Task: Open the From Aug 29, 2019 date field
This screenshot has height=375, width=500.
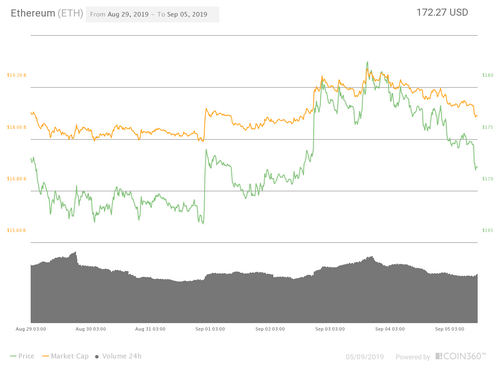Action: point(119,14)
